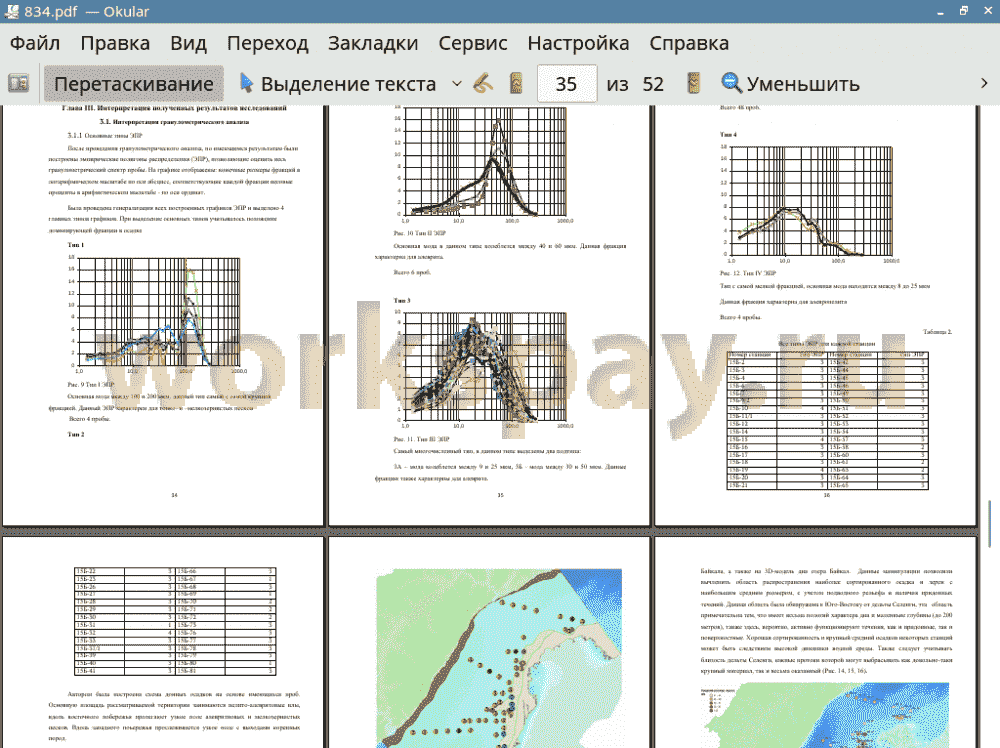
Task: Click the page containing the Baikal sampling map
Action: click(x=489, y=642)
